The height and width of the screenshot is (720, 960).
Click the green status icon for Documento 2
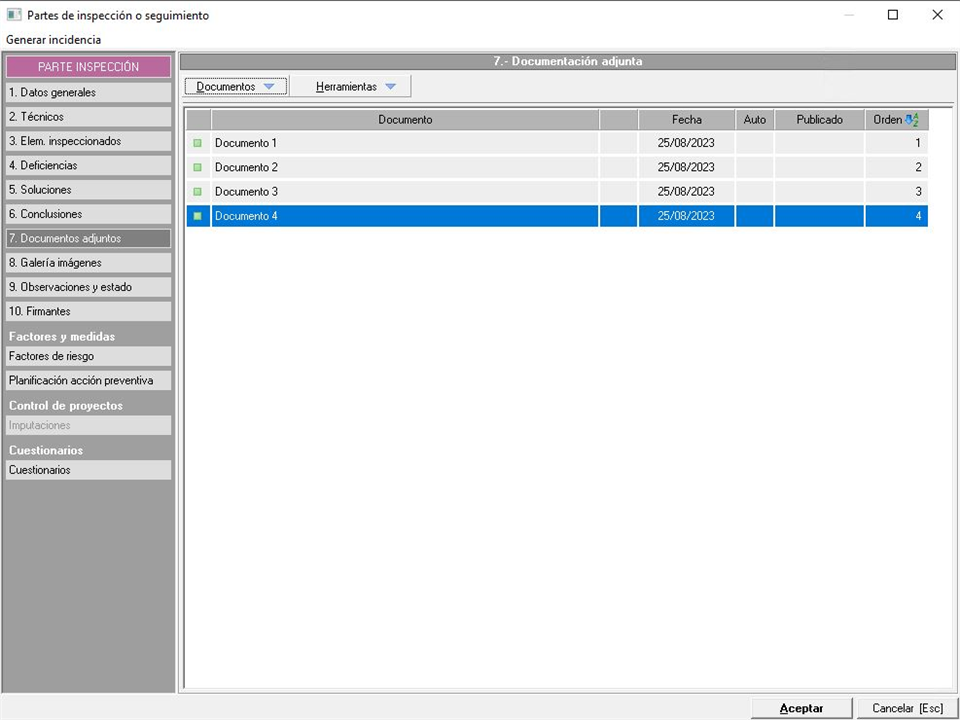pos(197,167)
